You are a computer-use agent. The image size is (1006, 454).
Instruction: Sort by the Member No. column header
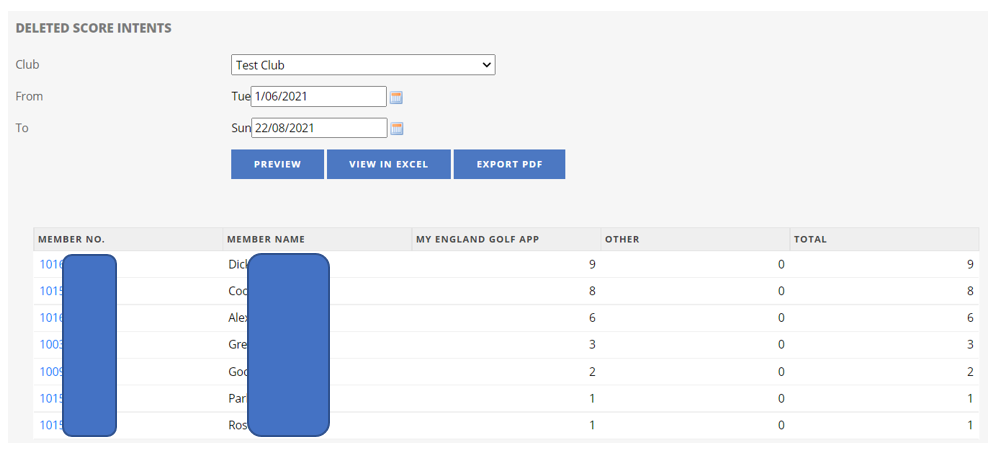(71, 239)
